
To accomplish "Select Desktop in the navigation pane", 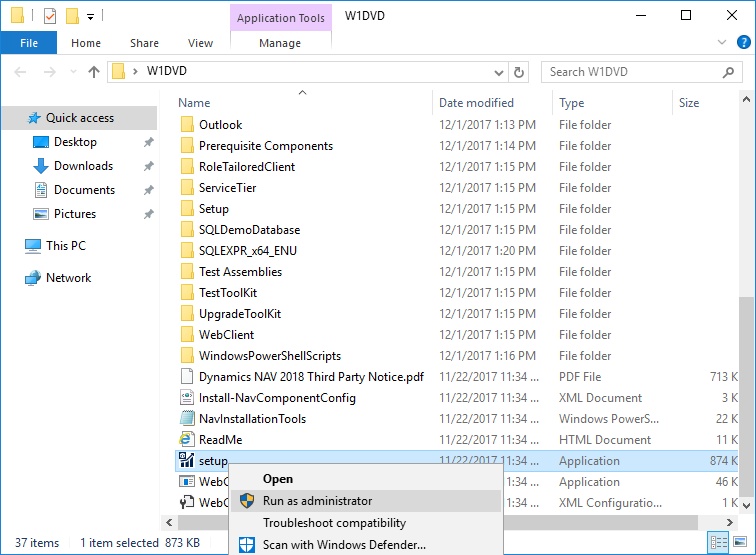I will click(75, 142).
